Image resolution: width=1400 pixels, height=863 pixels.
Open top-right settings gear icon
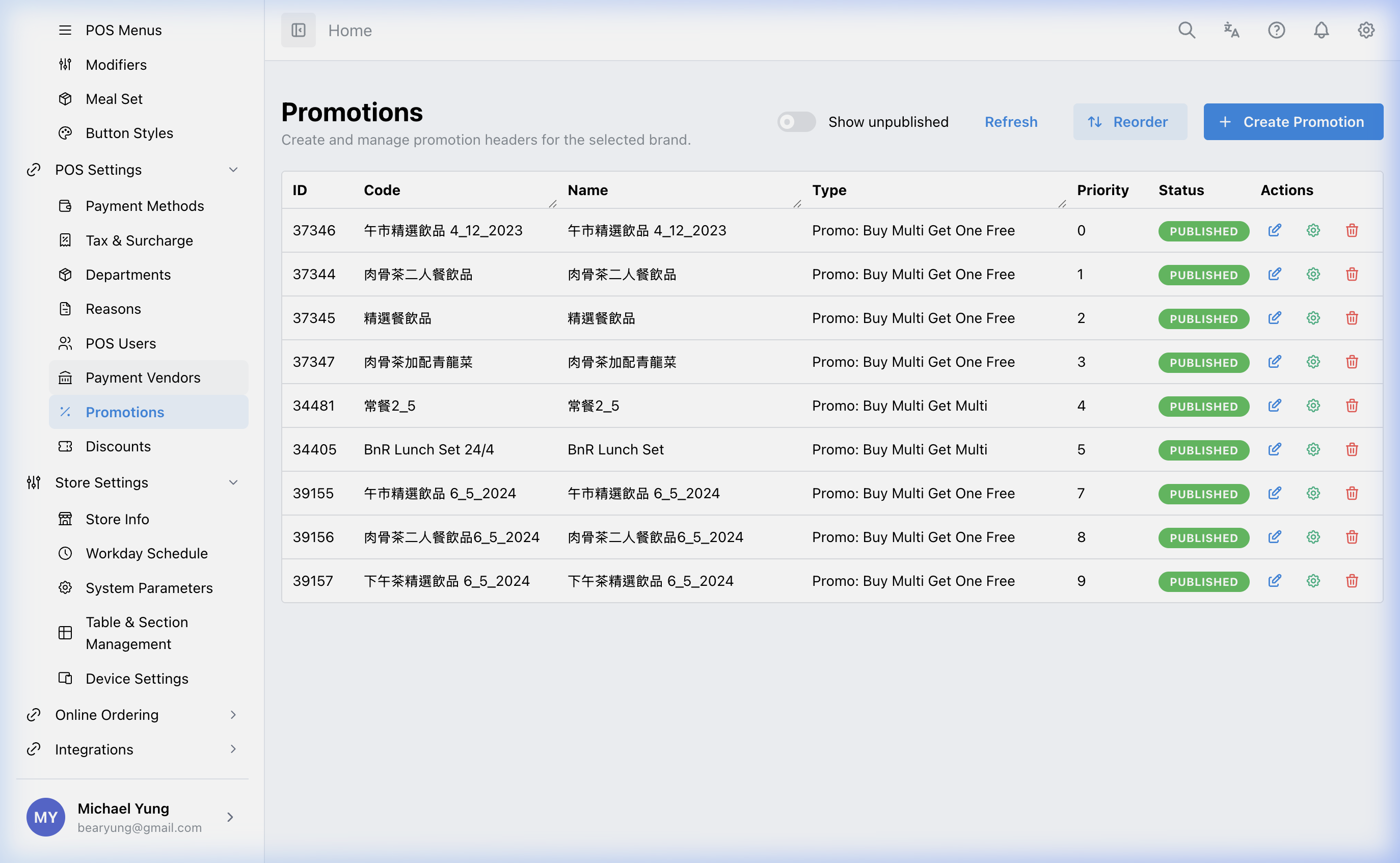coord(1365,30)
